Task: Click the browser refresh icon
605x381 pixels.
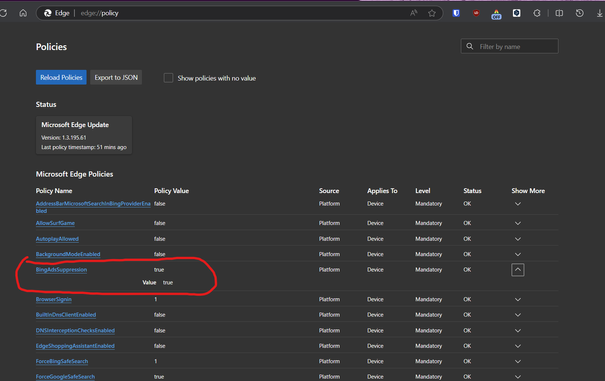Action: 3,13
